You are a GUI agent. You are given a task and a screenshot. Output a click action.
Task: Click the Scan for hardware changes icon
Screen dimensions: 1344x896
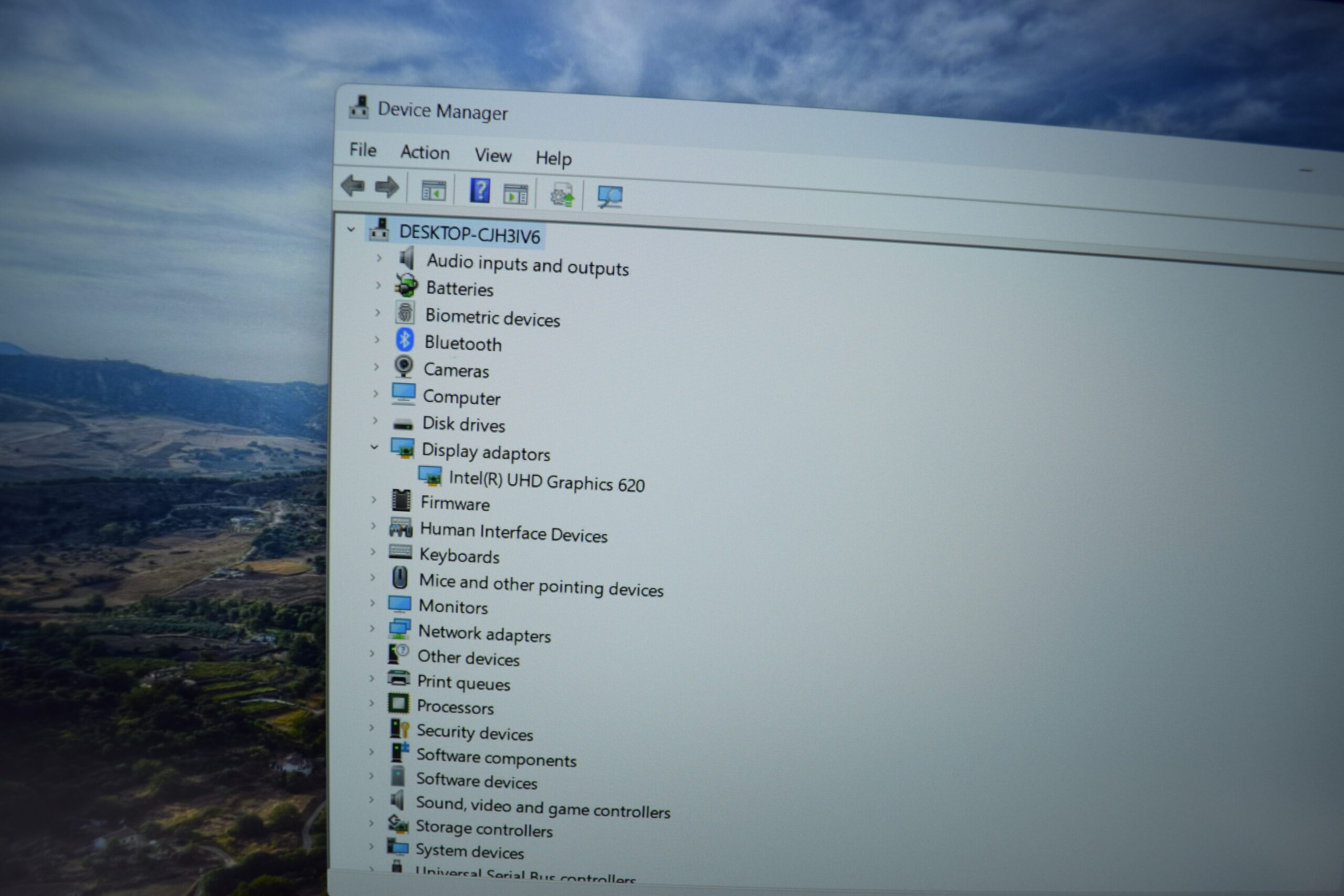click(610, 197)
